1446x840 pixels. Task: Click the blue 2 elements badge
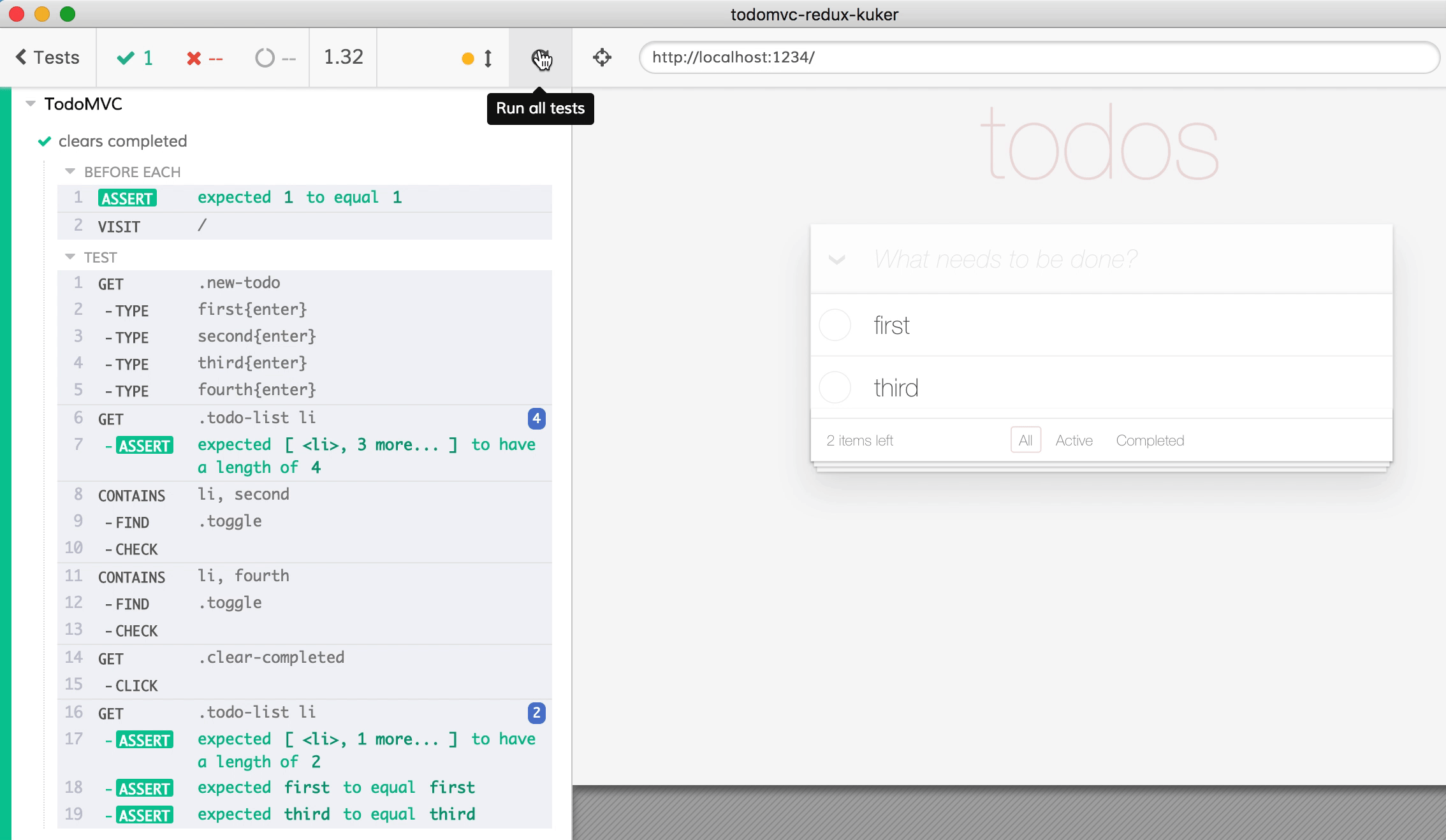coord(536,713)
